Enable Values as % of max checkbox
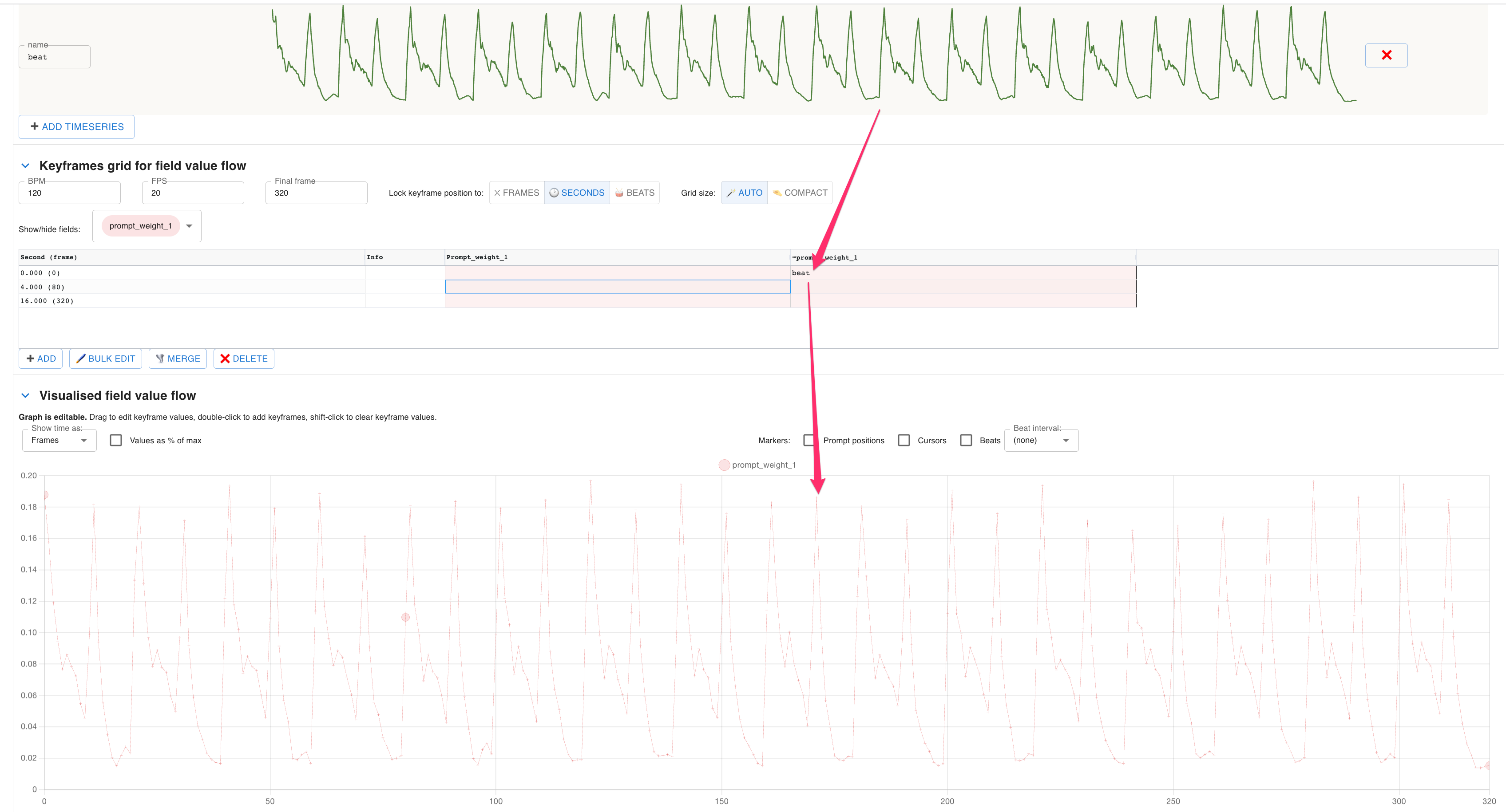 click(x=116, y=440)
